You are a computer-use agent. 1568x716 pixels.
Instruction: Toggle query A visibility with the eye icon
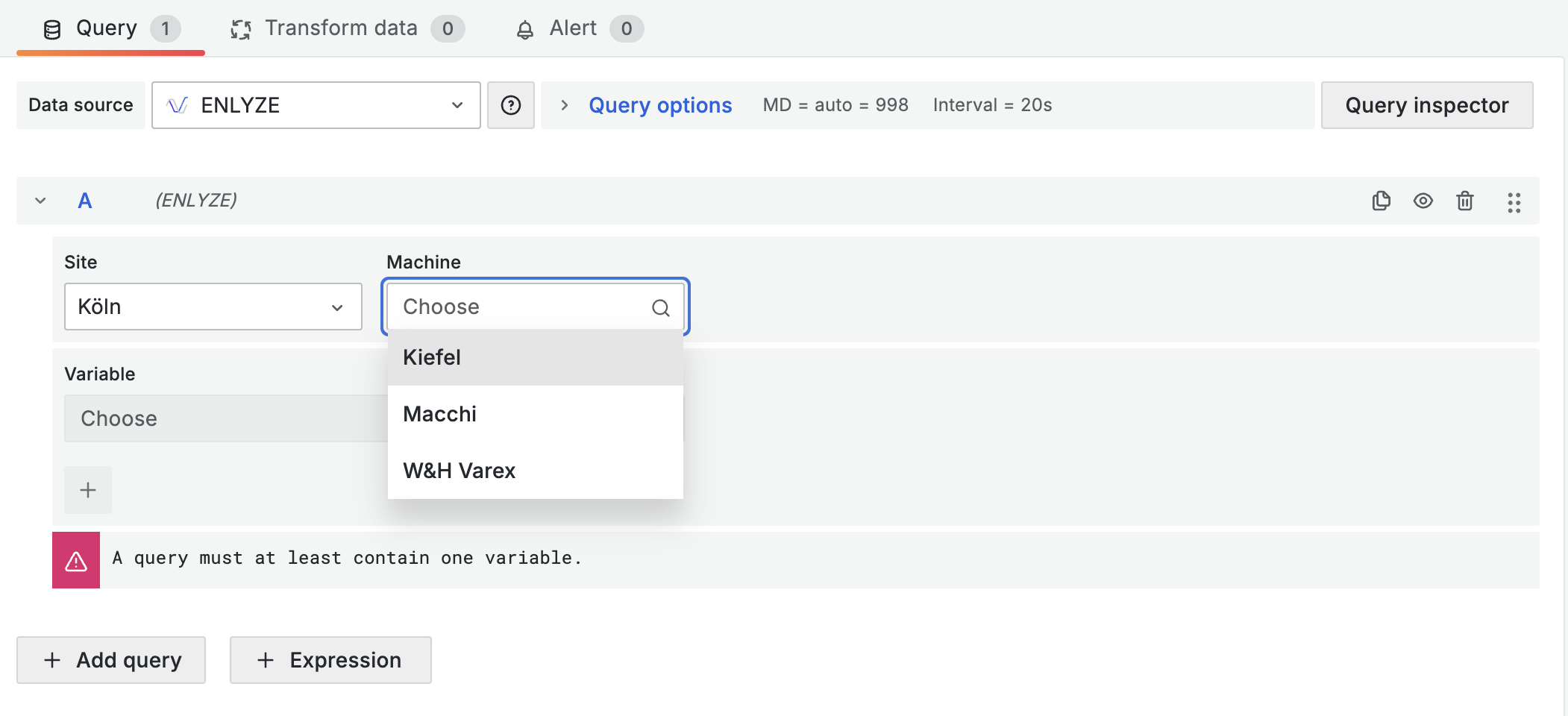coord(1423,201)
